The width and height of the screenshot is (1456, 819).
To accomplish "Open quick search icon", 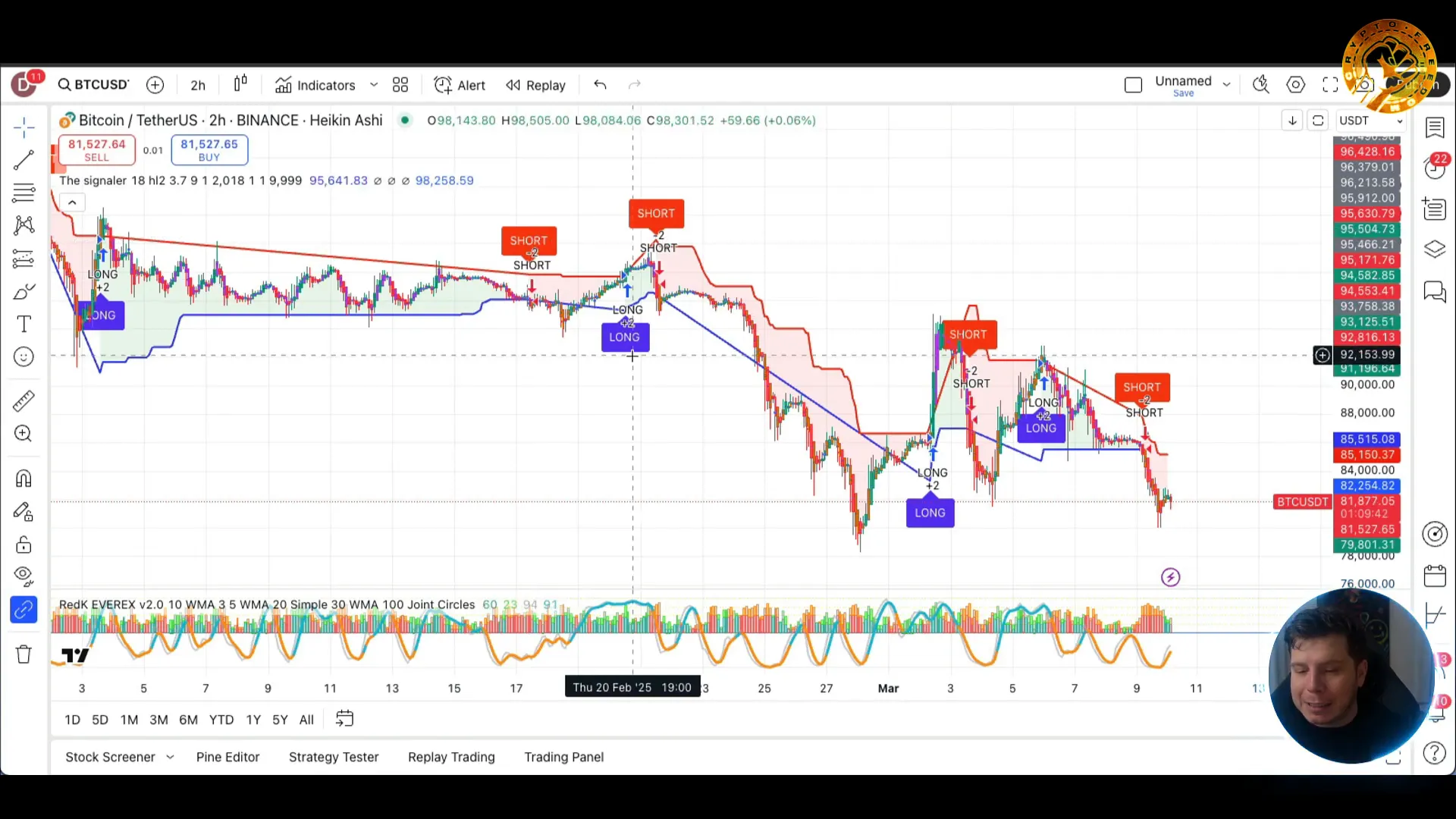I will [1261, 85].
